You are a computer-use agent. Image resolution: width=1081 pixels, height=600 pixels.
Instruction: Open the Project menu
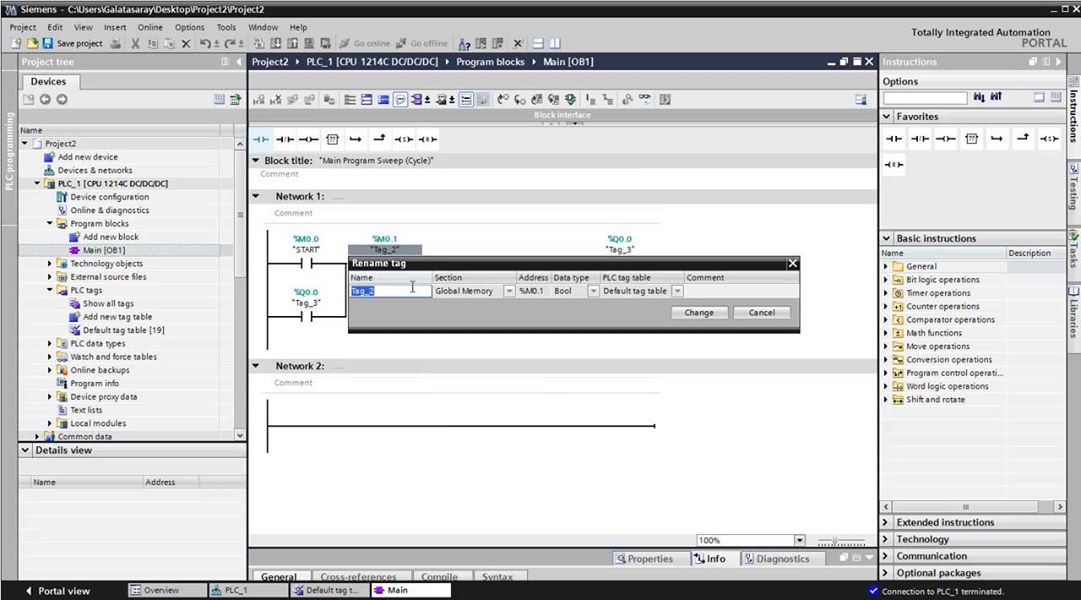22,28
